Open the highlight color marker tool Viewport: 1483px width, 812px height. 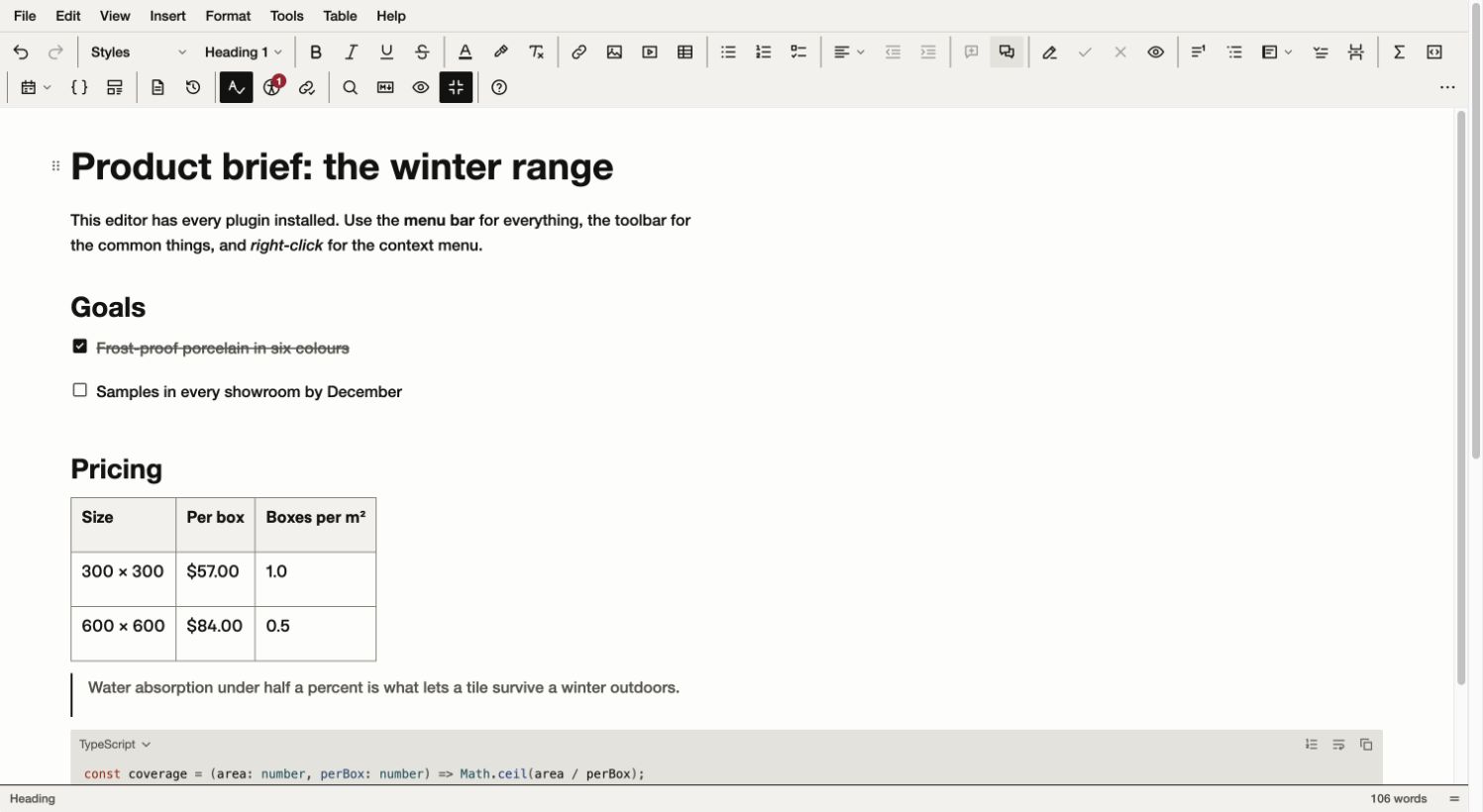(x=501, y=52)
